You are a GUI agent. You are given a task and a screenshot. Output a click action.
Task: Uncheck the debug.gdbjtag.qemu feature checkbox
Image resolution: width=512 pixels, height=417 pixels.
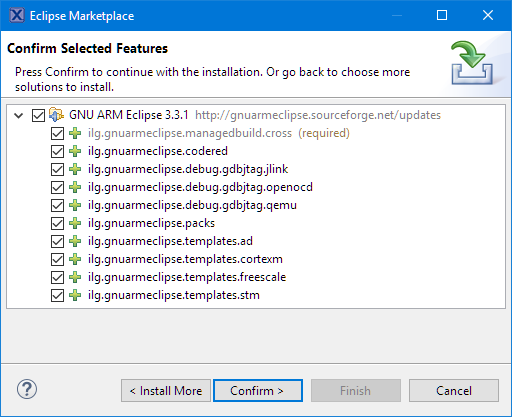57,205
